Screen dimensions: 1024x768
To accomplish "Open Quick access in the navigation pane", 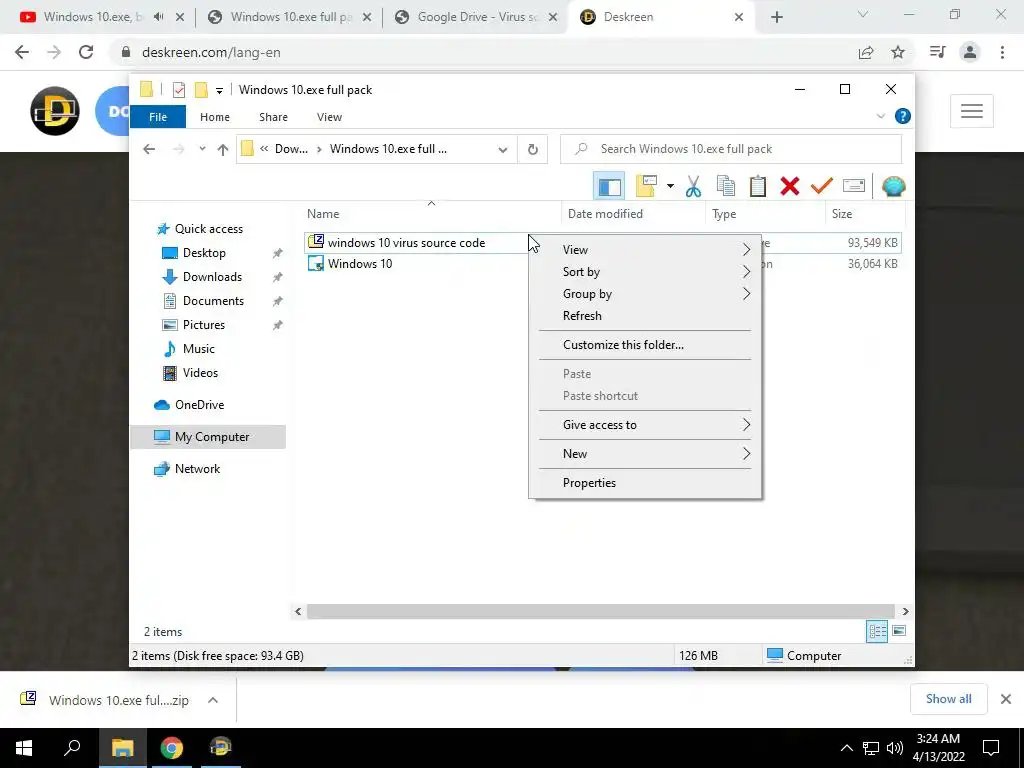I will [208, 229].
